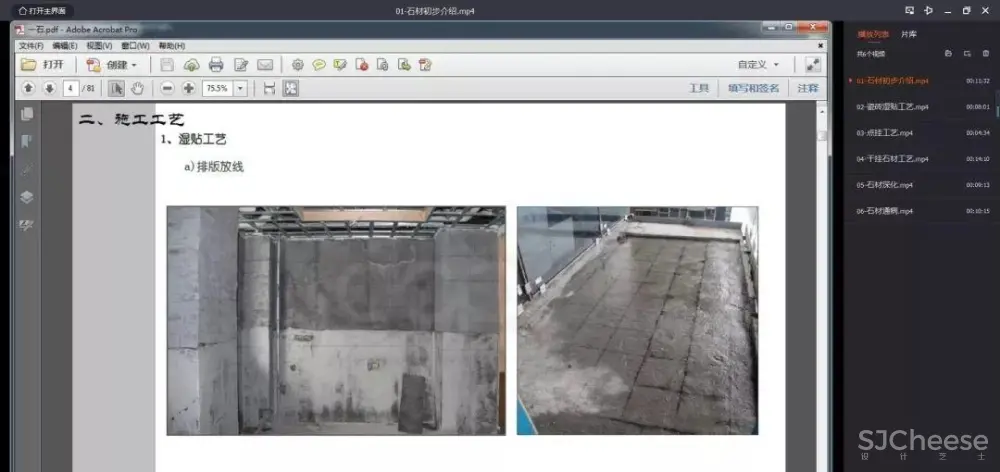Open the 文件(F) menu
Screen dimensions: 1000x472
click(x=31, y=45)
